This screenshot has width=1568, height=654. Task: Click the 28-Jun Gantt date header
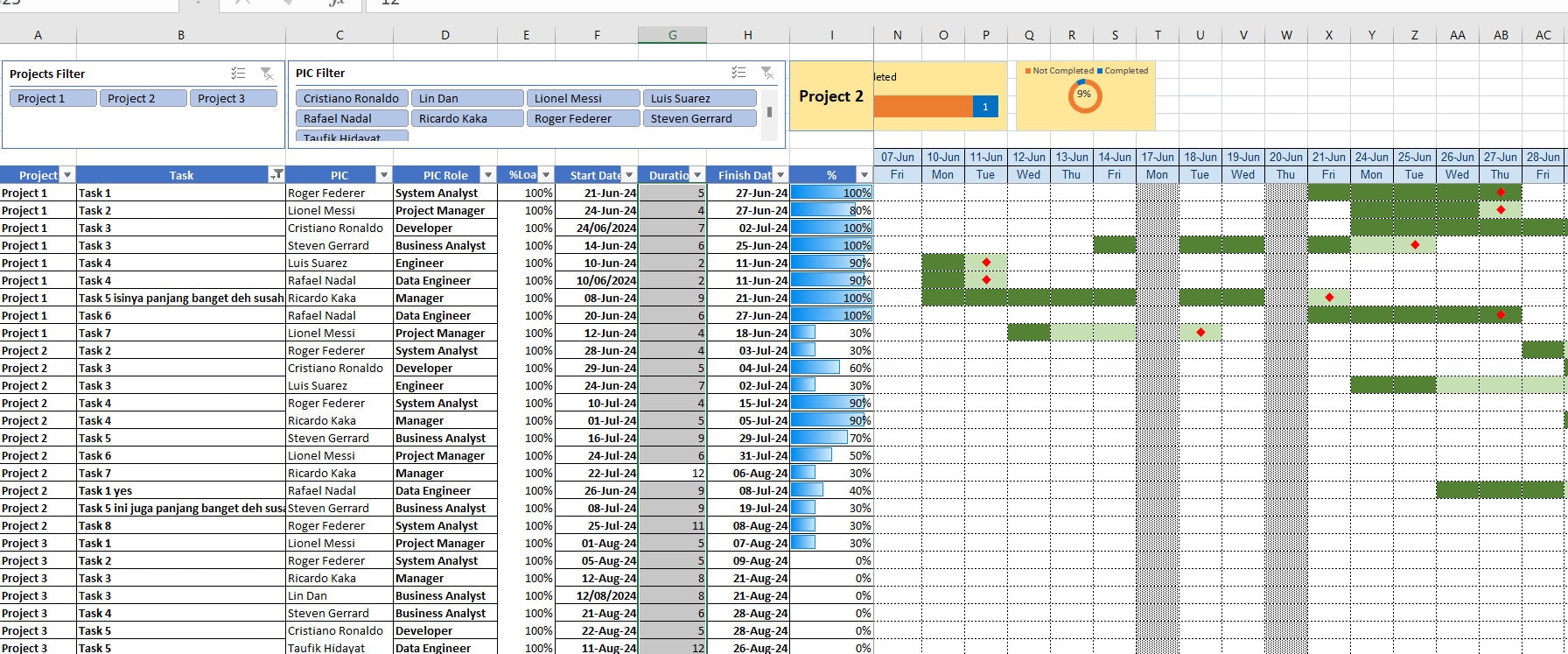click(1543, 157)
